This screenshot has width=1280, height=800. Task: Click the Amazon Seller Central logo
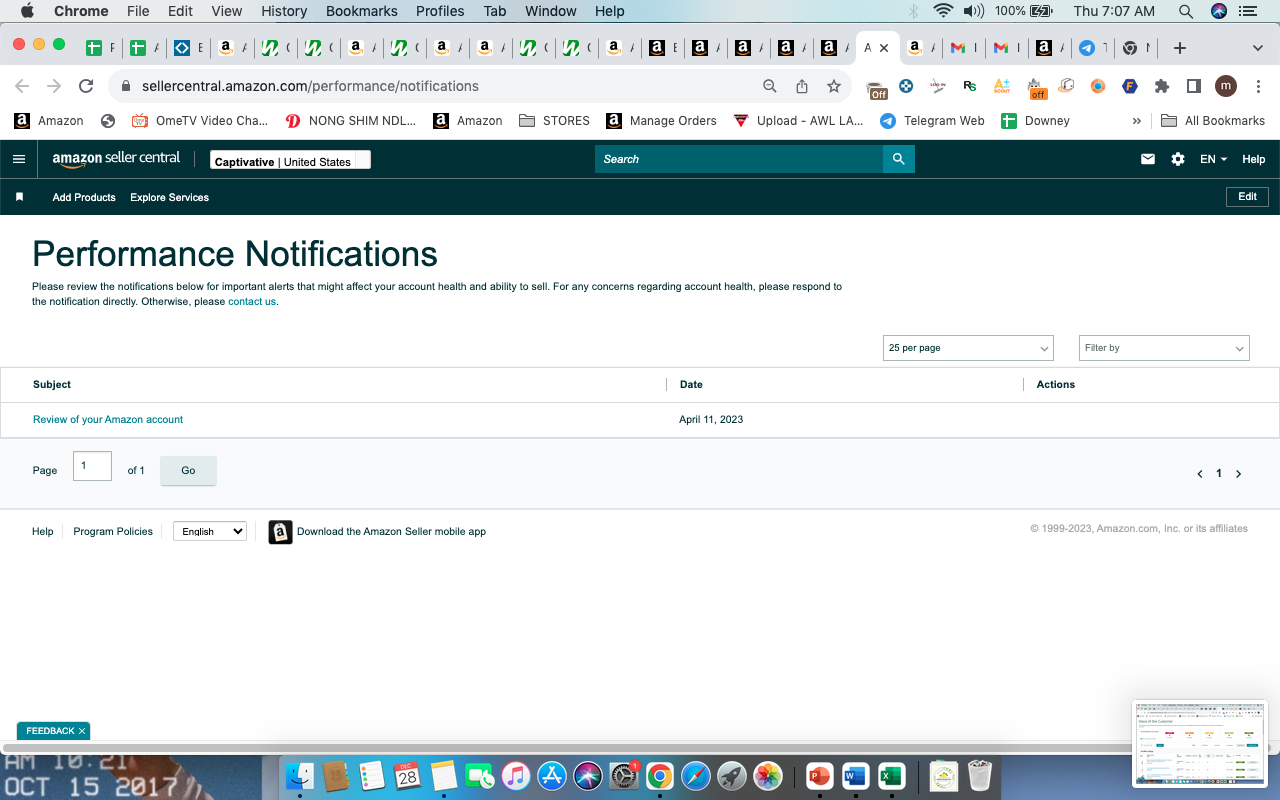click(x=116, y=159)
